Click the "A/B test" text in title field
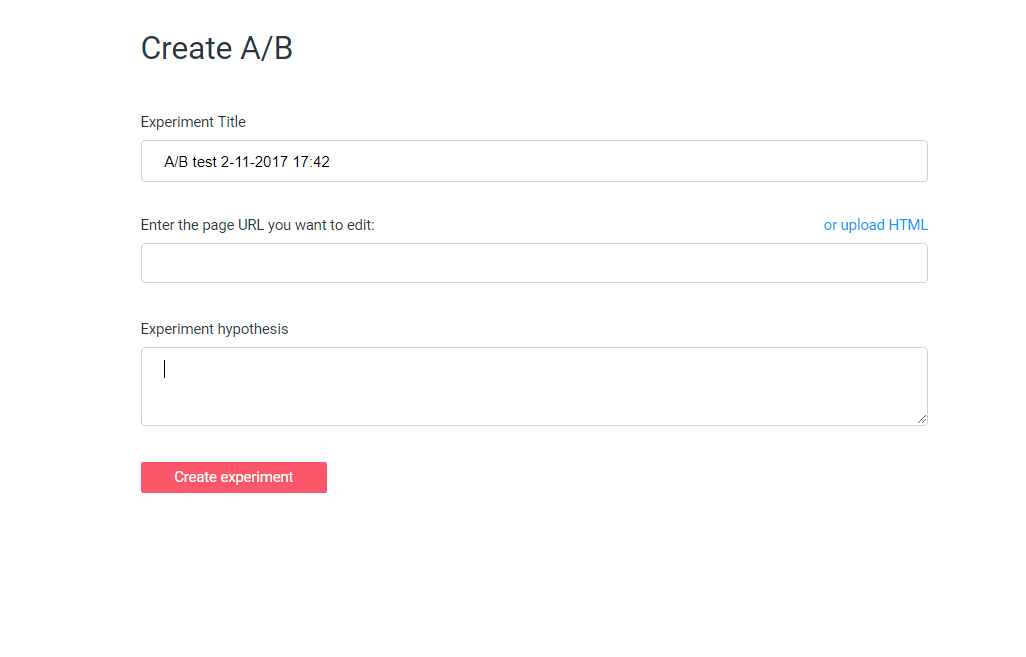Image resolution: width=1026 pixels, height=657 pixels. point(190,161)
